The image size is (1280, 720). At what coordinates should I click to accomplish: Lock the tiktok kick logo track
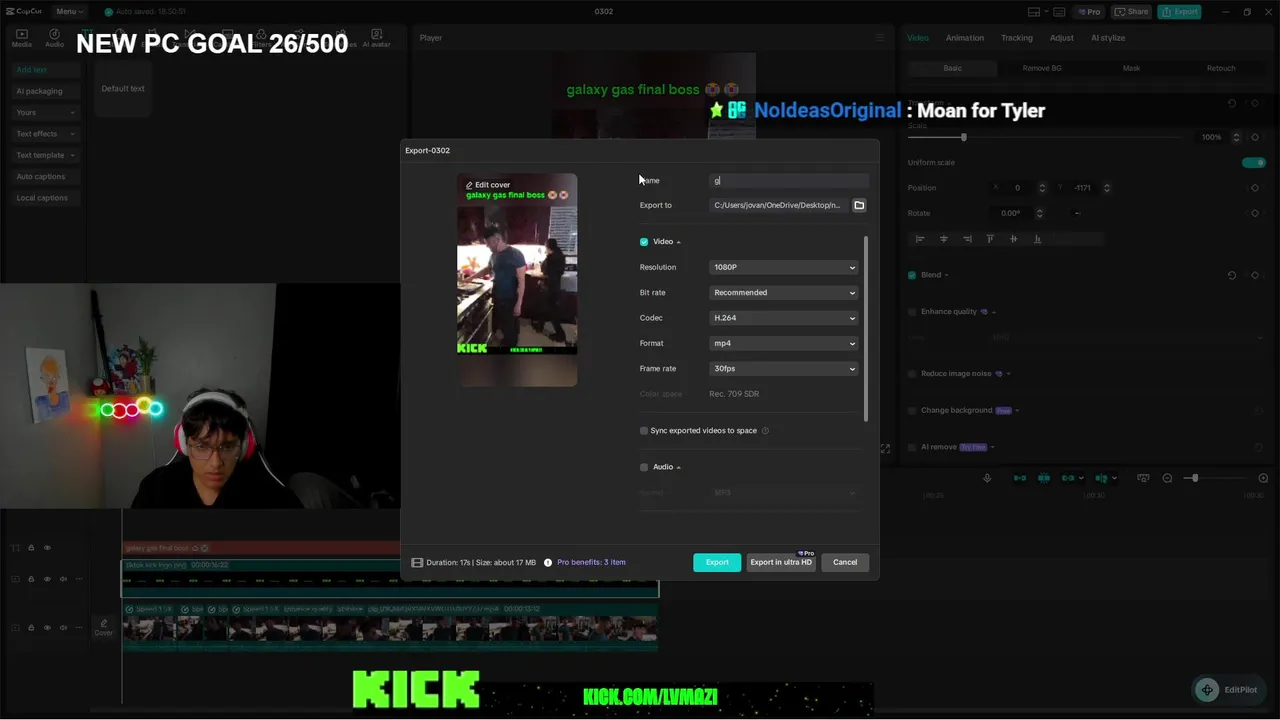[31, 579]
